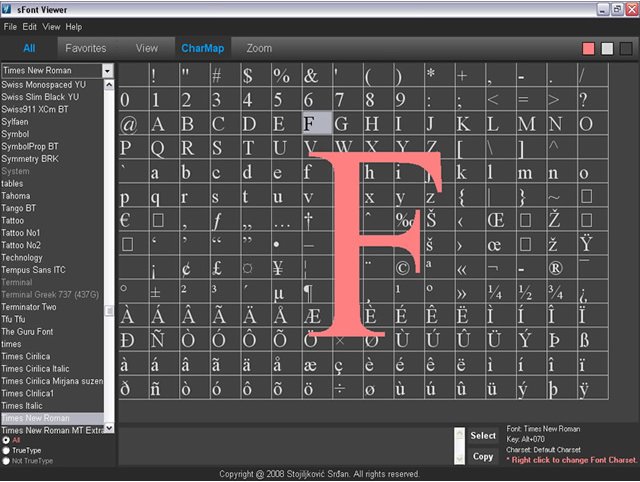
Task: Switch to the Favorites tab
Action: tap(86, 48)
